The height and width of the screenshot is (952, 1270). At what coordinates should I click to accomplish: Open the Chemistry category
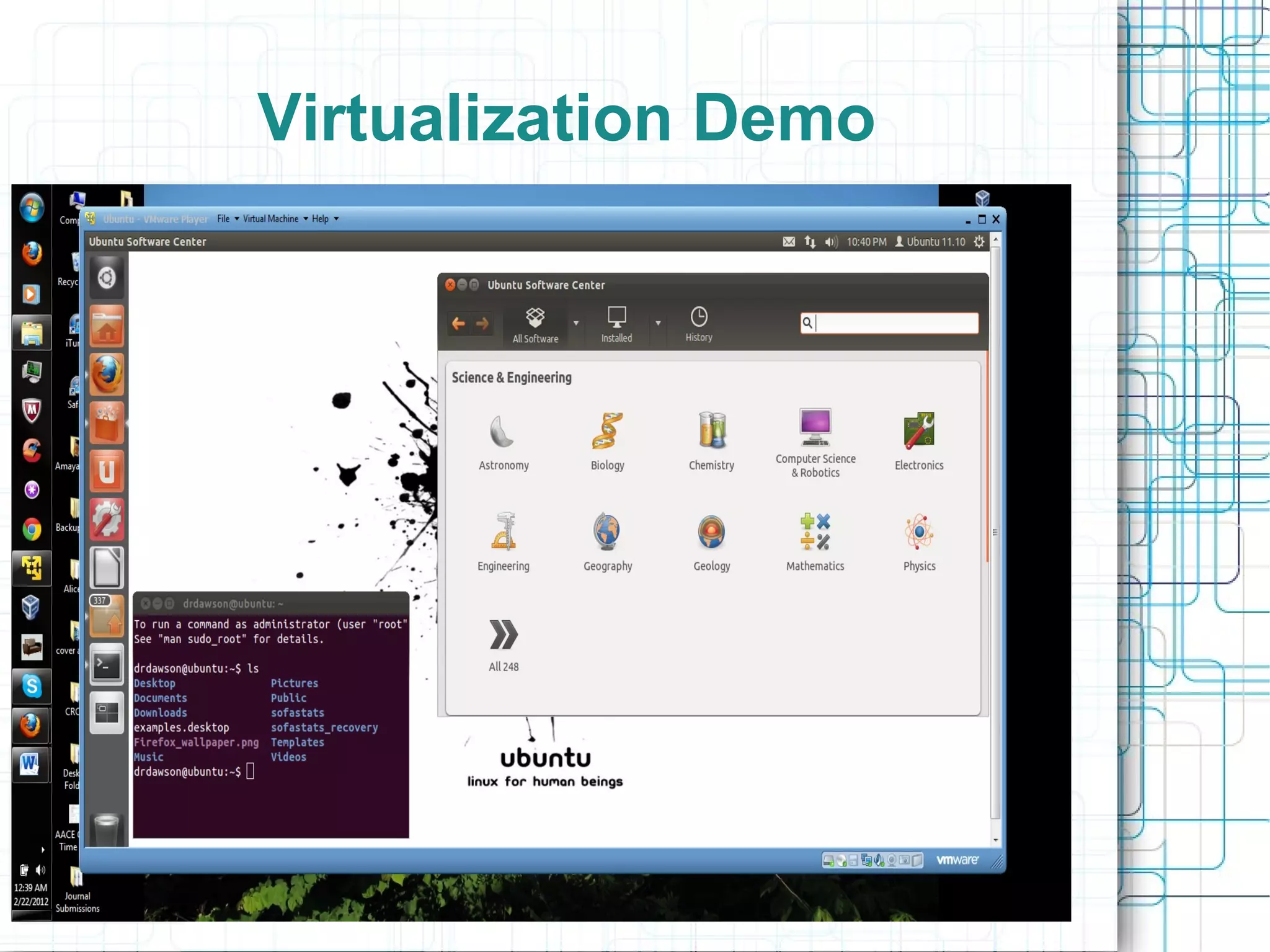pyautogui.click(x=711, y=442)
